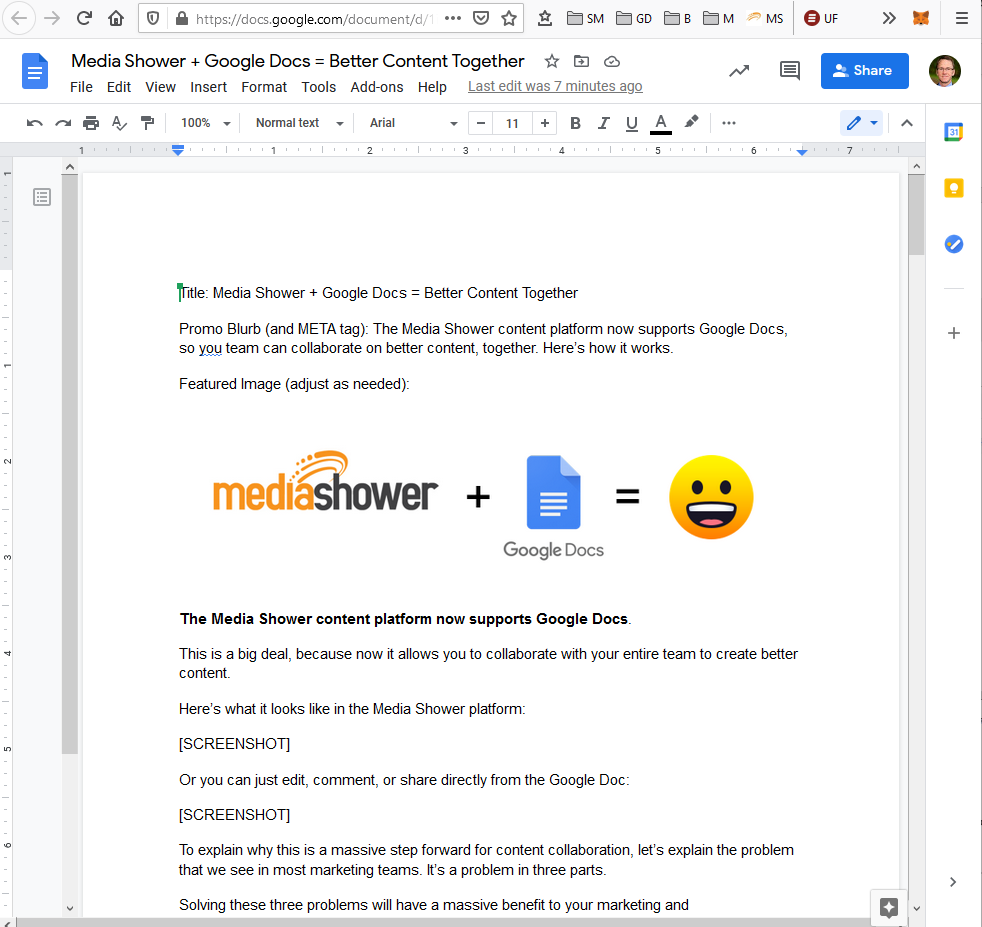Open the Google account profile picture

coord(944,71)
